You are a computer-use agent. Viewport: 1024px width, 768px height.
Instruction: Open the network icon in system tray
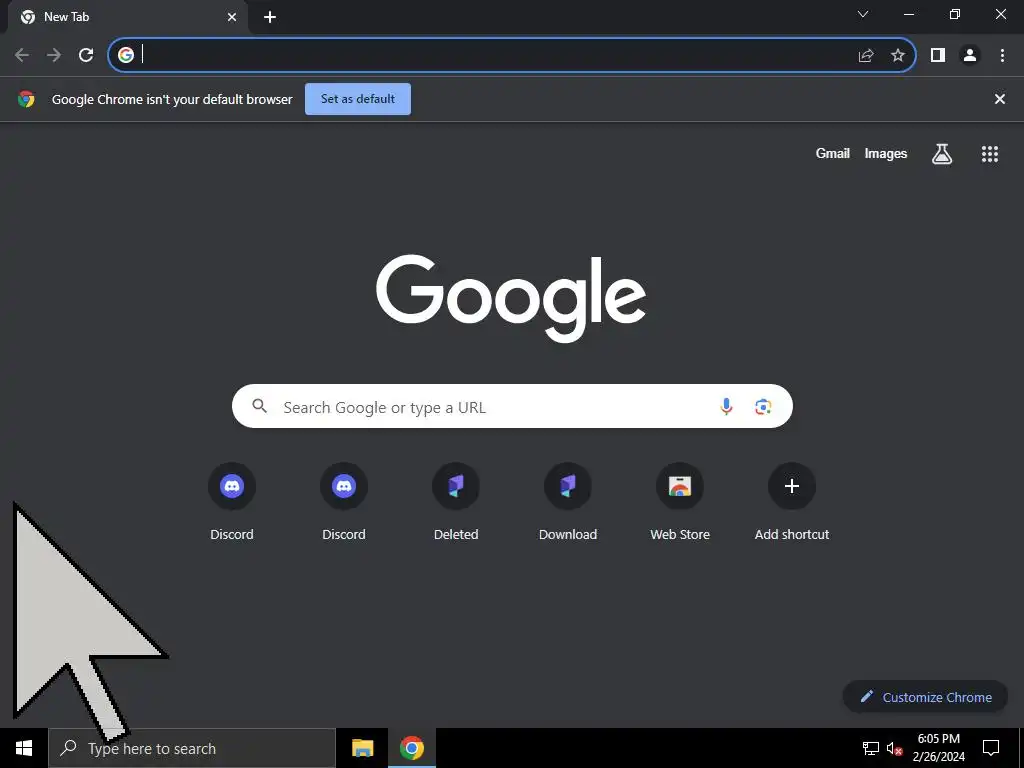[871, 748]
